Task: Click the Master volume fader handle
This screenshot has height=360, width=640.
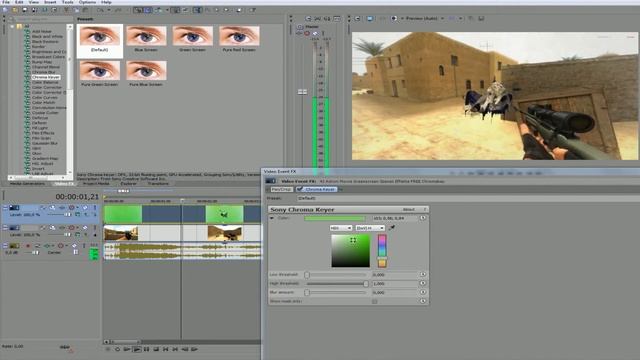Action: [x=302, y=92]
